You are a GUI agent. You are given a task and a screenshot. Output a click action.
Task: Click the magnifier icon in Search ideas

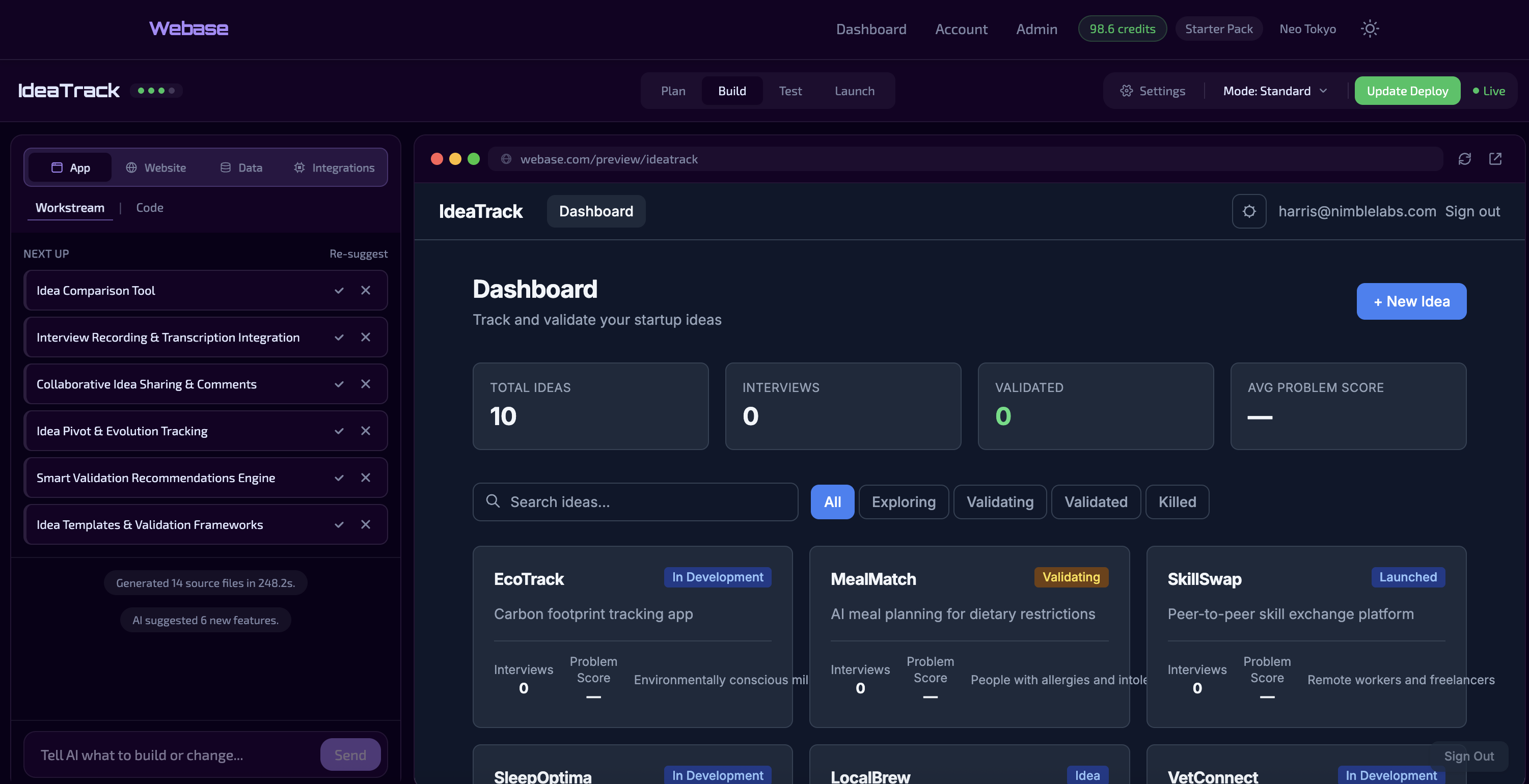pyautogui.click(x=493, y=501)
